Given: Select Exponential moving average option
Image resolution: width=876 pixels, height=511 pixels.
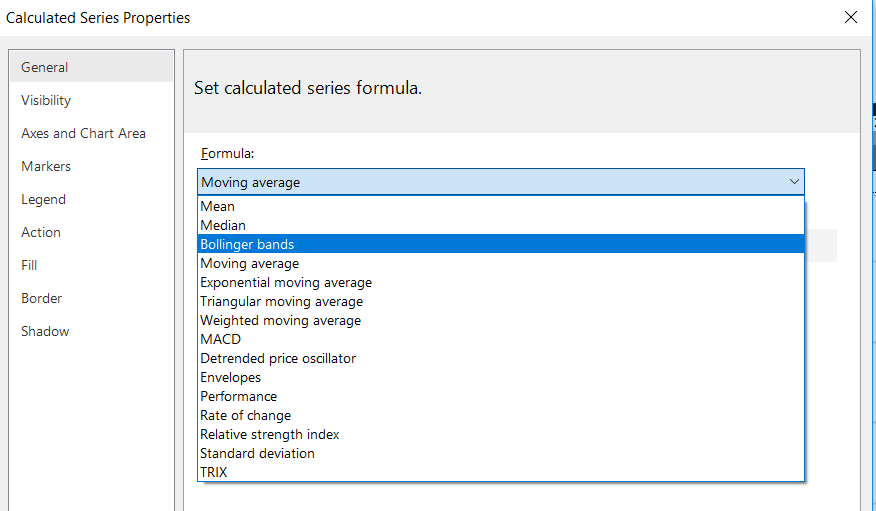Looking at the screenshot, I should 286,282.
